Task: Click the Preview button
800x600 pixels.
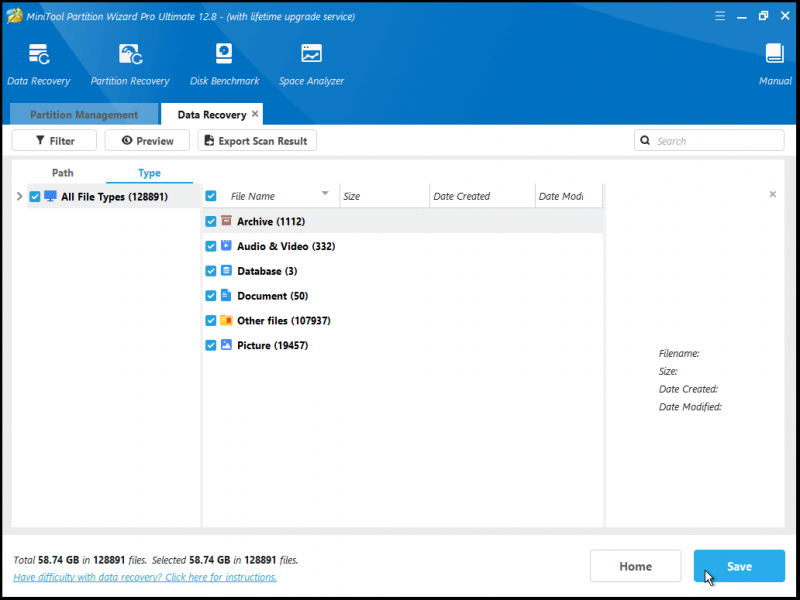Action: tap(147, 140)
